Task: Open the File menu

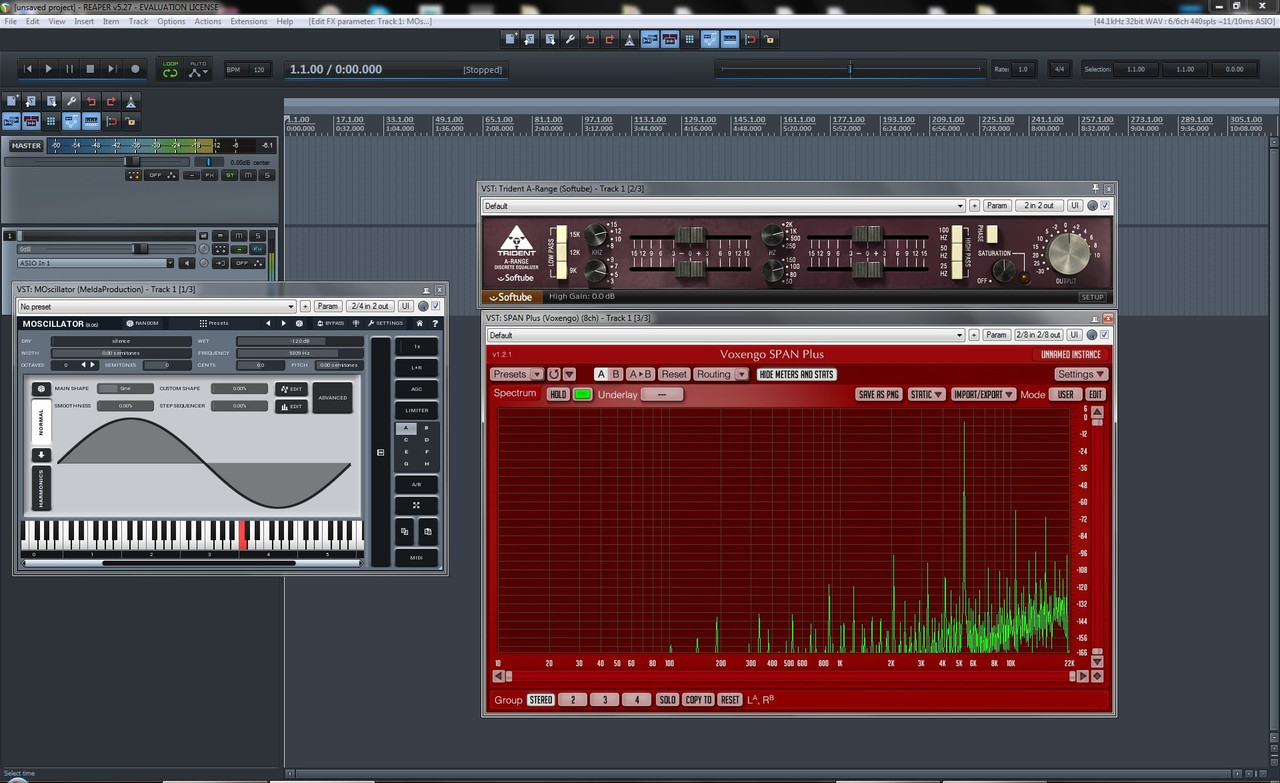Action: tap(11, 21)
